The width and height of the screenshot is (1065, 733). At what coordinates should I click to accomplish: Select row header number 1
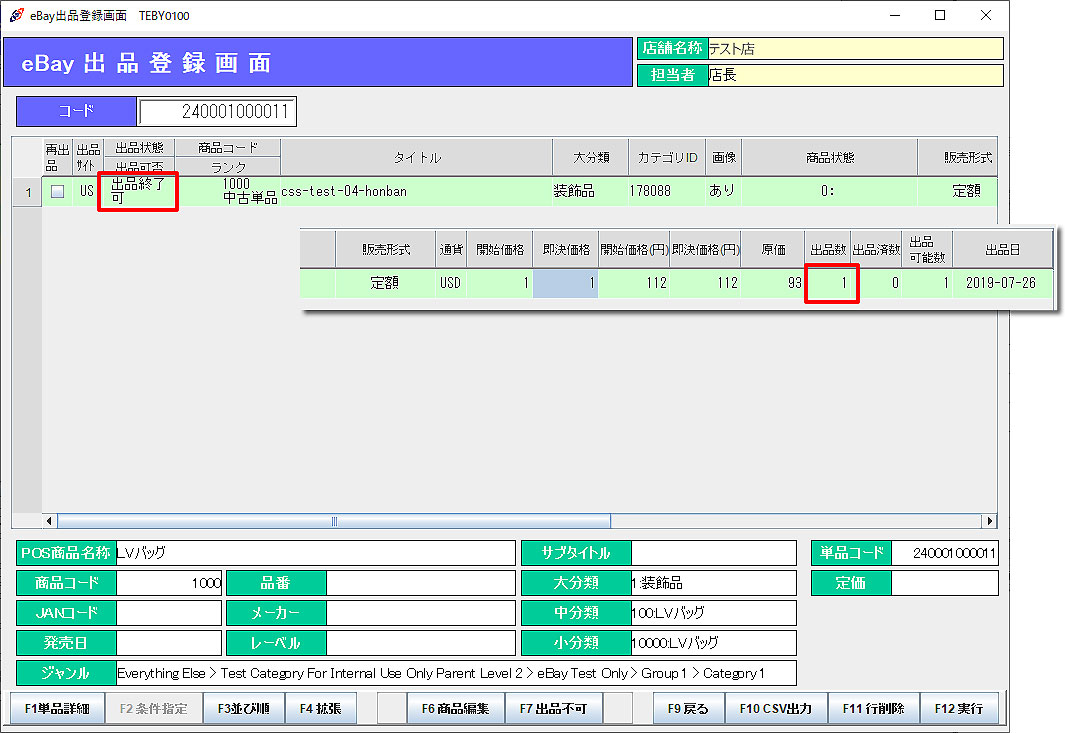point(27,192)
